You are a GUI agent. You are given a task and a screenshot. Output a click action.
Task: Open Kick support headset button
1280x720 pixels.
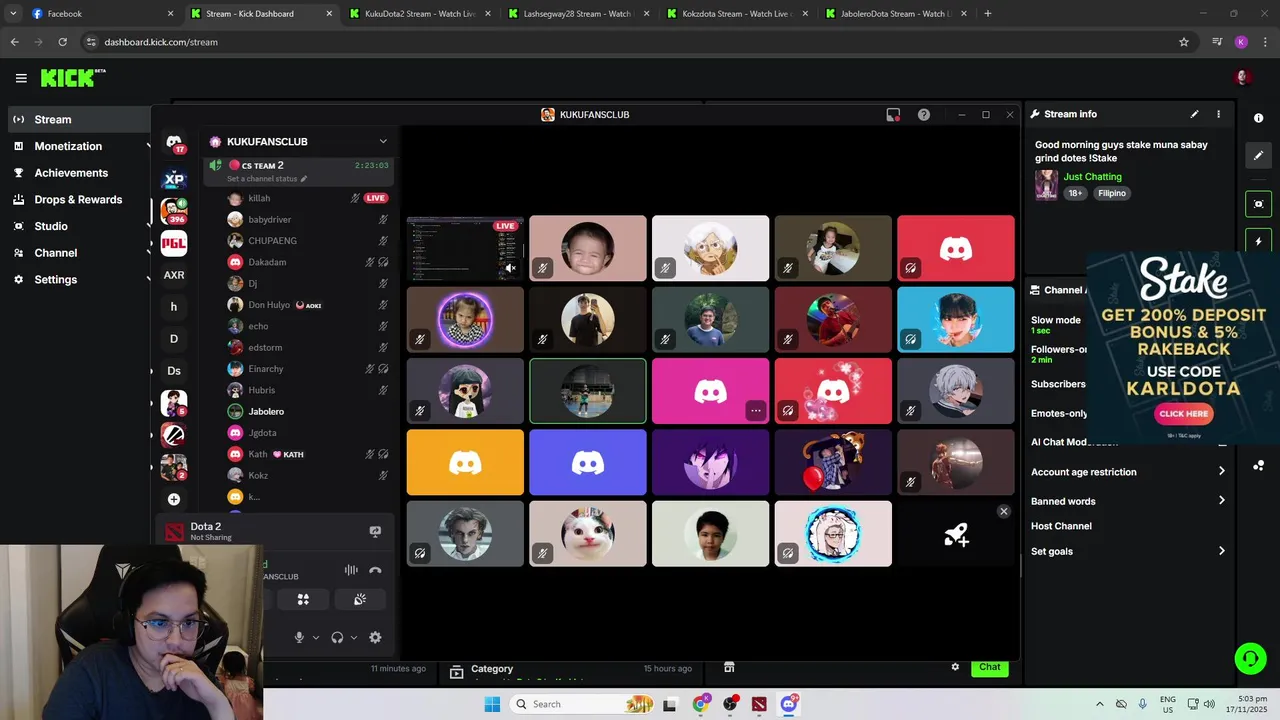point(1250,658)
